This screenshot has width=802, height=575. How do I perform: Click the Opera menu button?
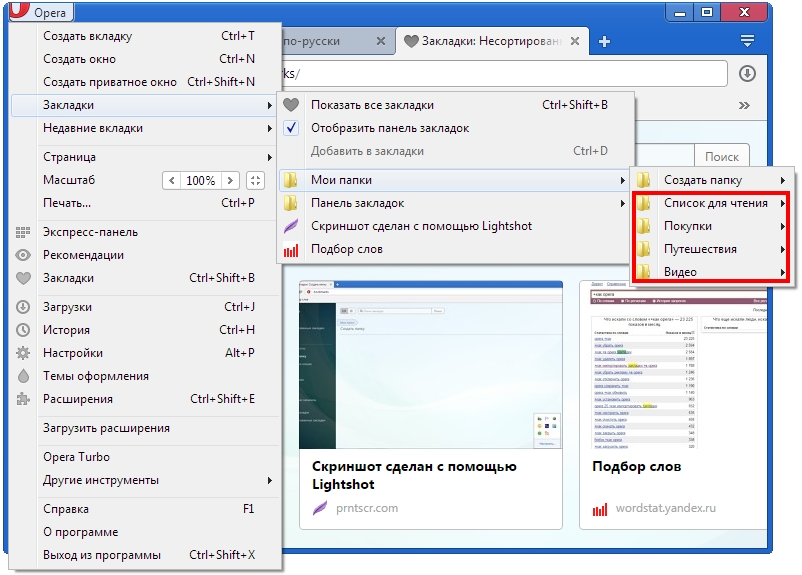pos(41,12)
